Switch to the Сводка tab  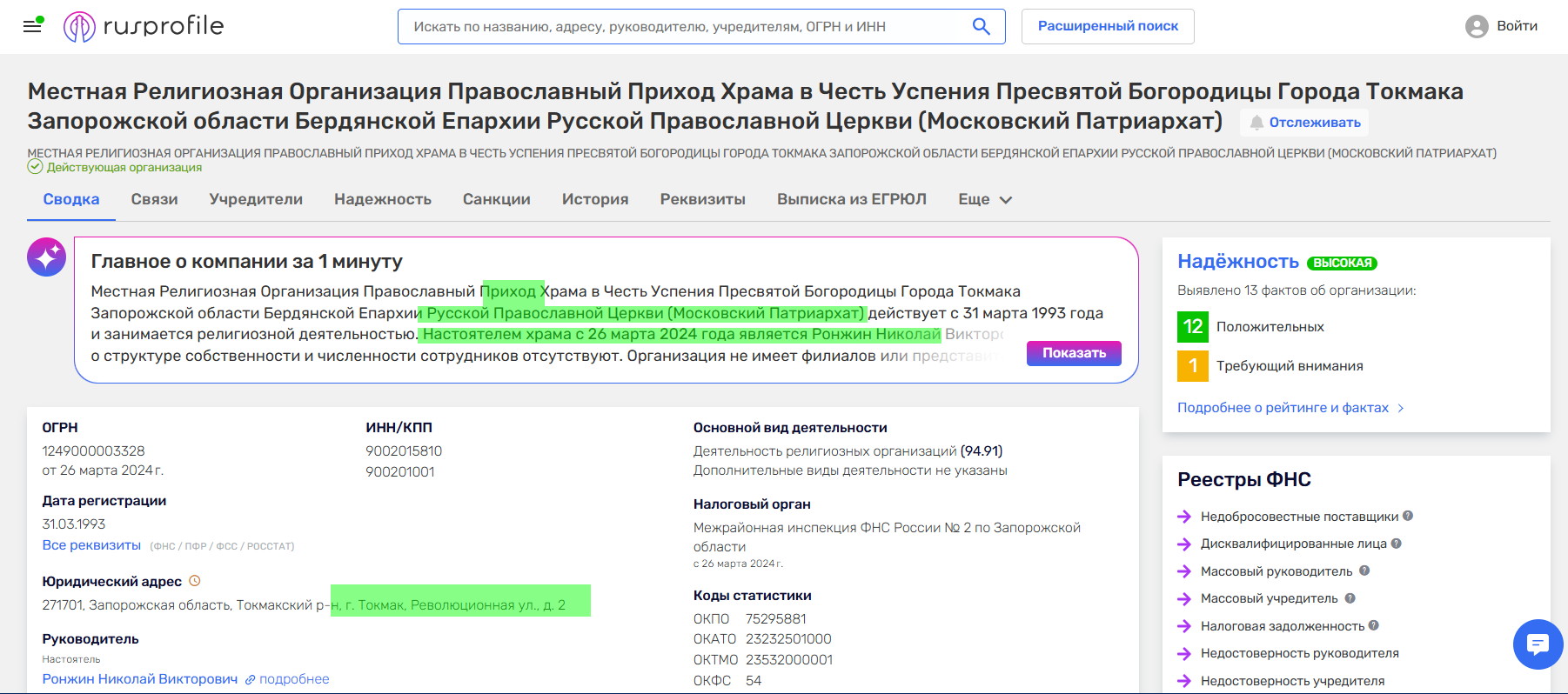[x=71, y=199]
